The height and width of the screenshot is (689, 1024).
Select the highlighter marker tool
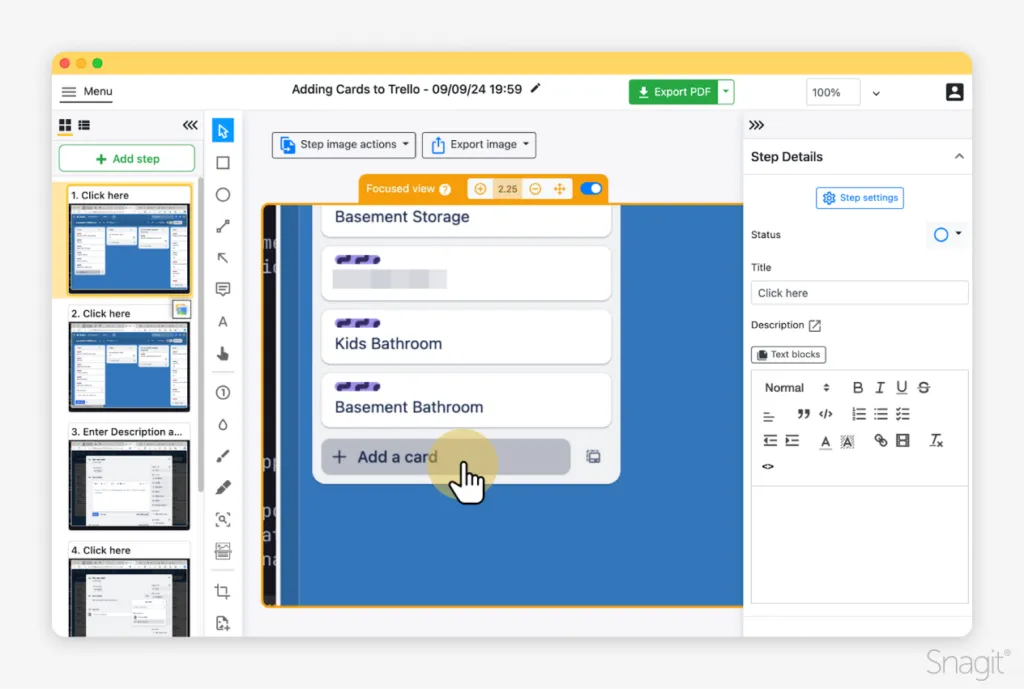[x=223, y=487]
